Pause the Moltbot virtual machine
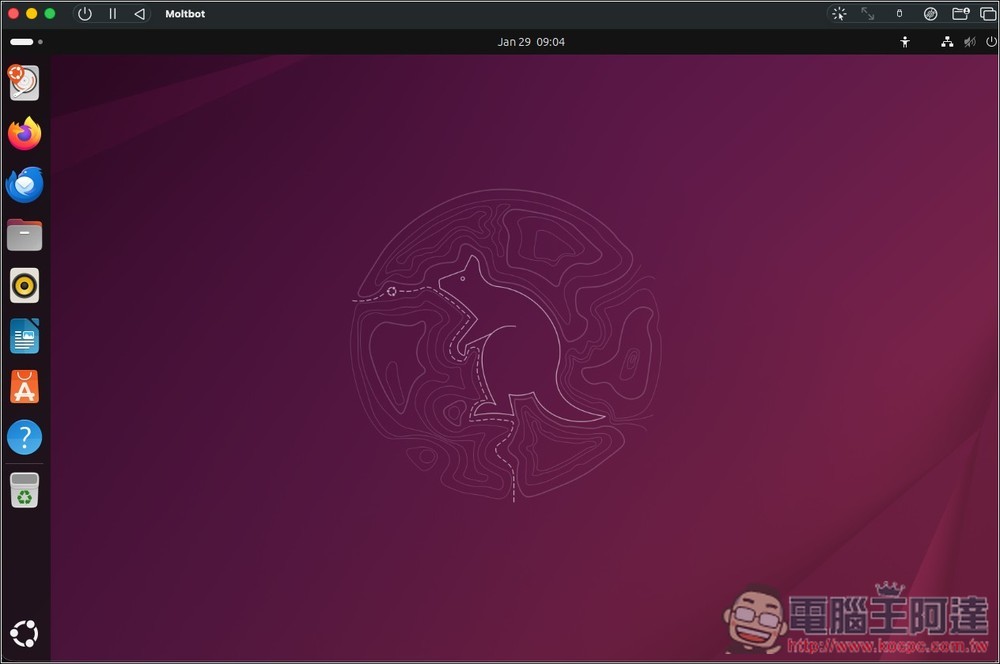Viewport: 1000px width, 664px height. [x=112, y=14]
